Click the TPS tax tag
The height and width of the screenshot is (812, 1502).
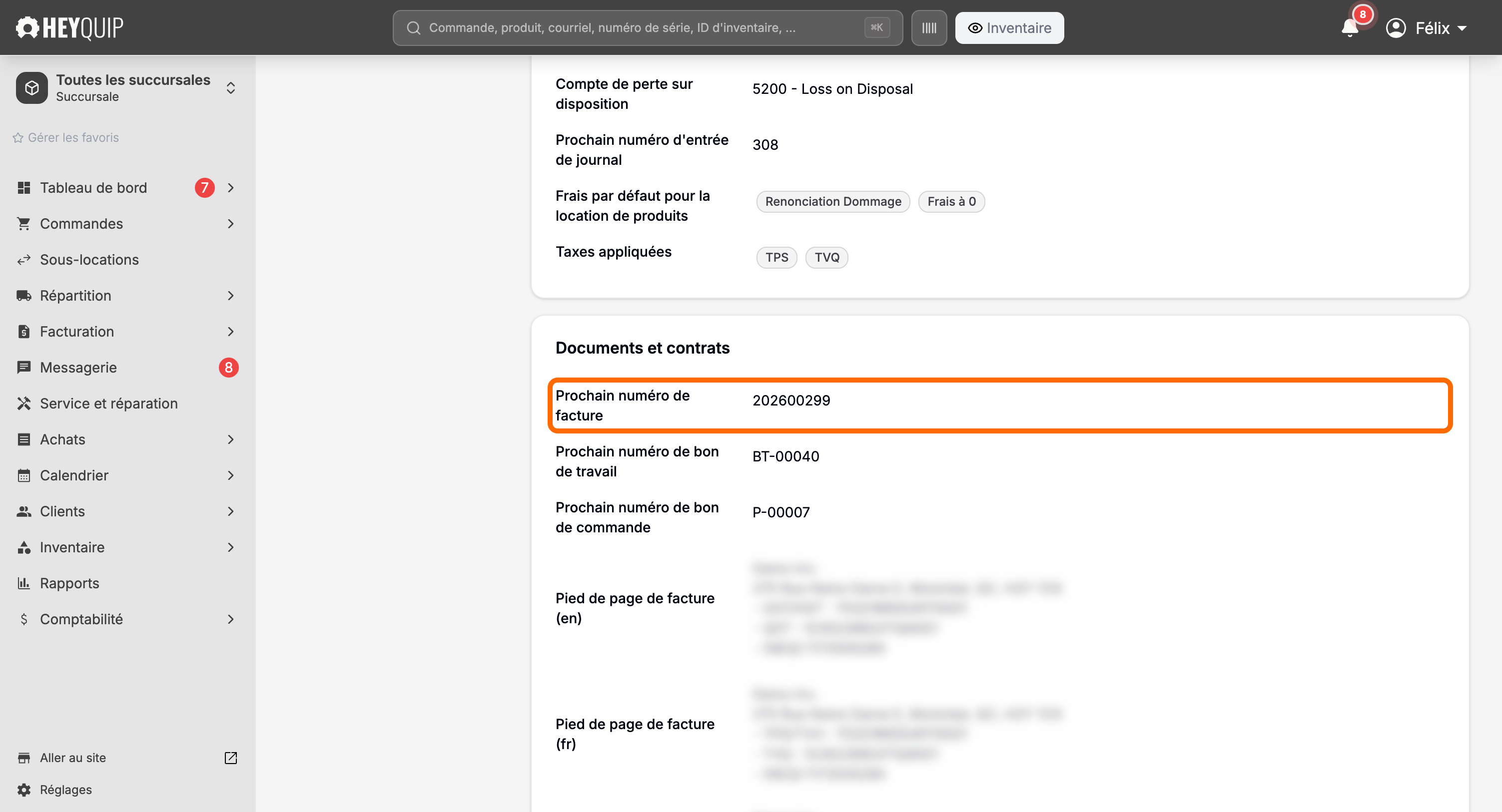[776, 258]
